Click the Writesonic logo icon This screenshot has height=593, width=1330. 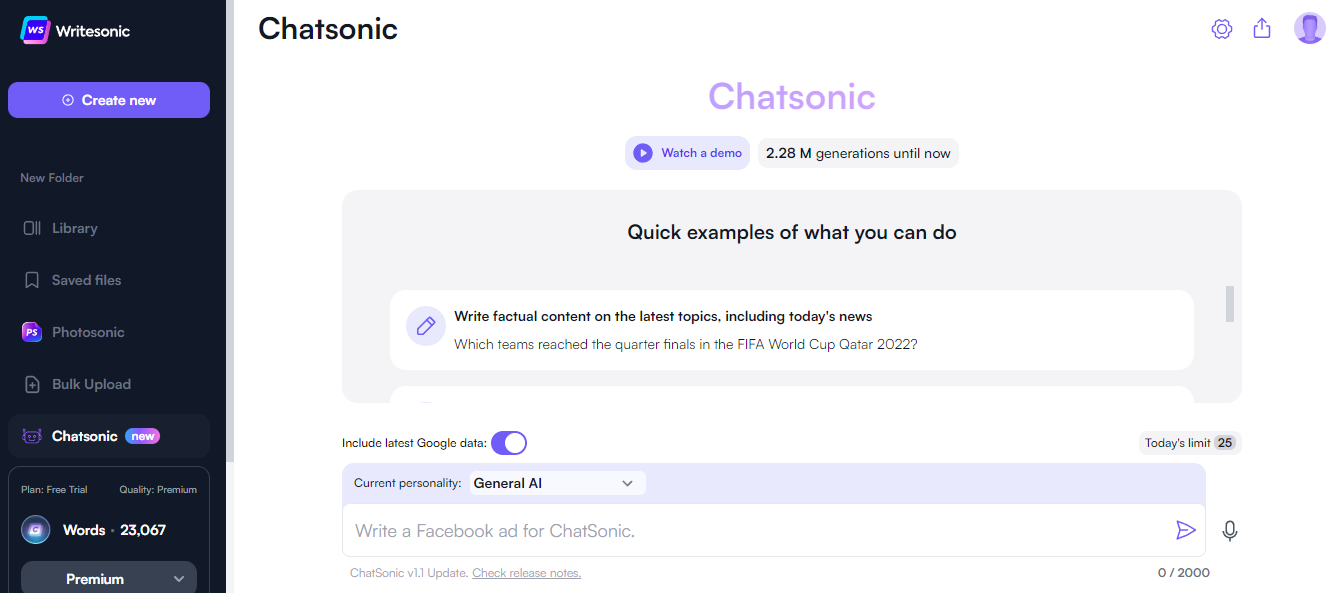[x=35, y=30]
